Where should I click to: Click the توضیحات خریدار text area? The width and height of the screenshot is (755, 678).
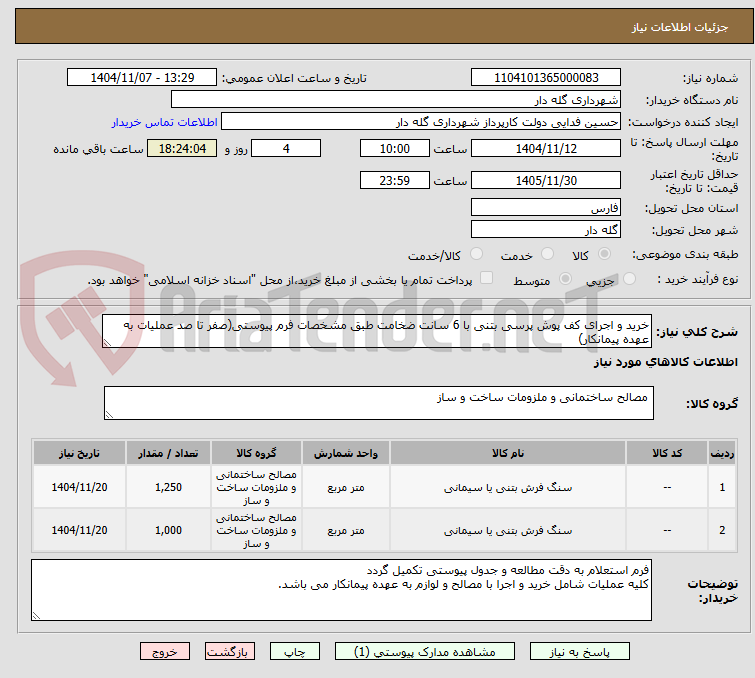341,590
